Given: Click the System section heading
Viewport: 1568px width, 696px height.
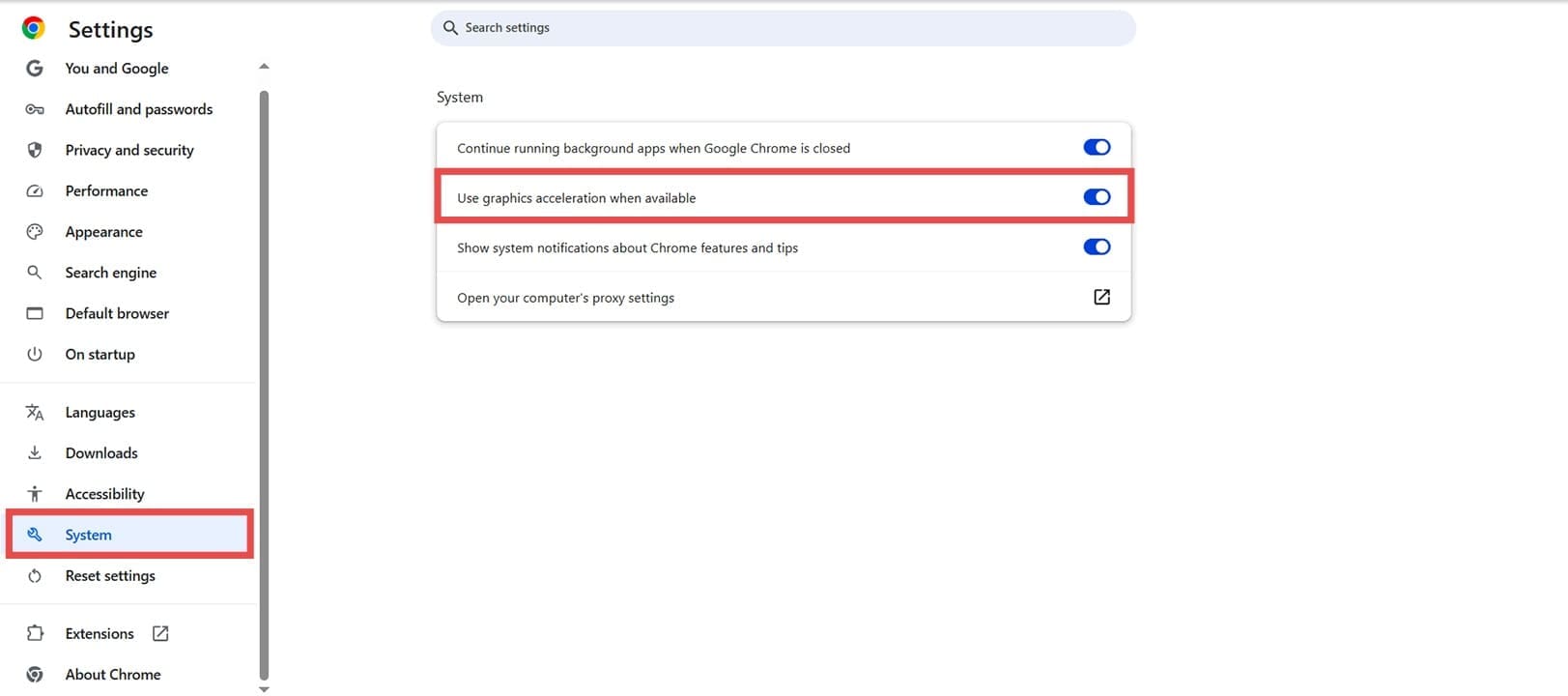Looking at the screenshot, I should [x=460, y=98].
